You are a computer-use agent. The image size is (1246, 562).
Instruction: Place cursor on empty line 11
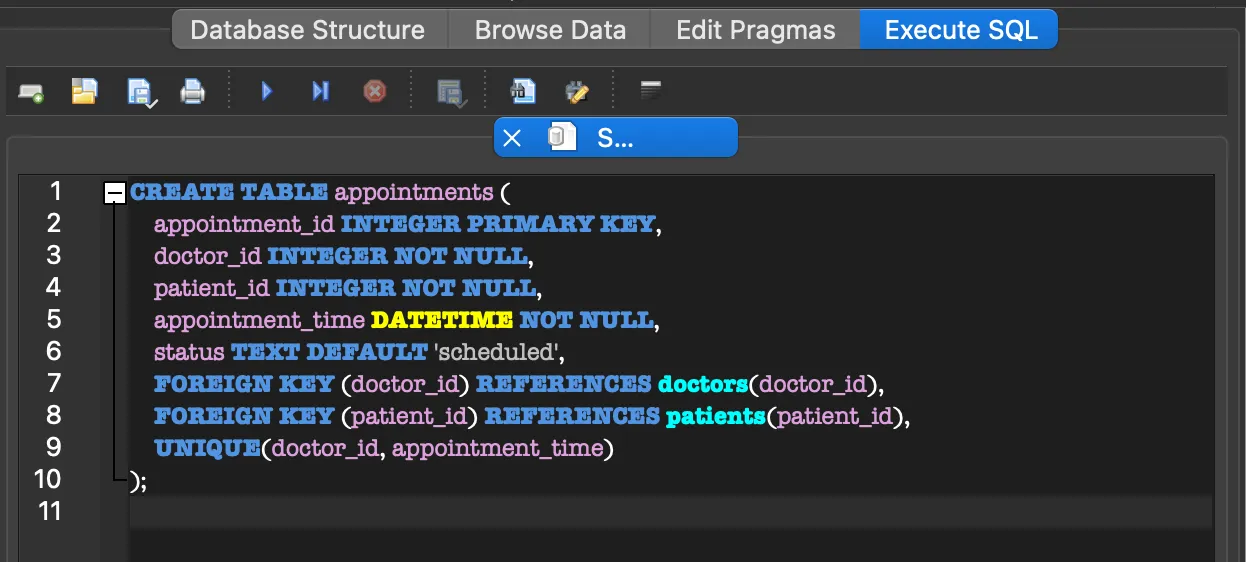[x=600, y=511]
